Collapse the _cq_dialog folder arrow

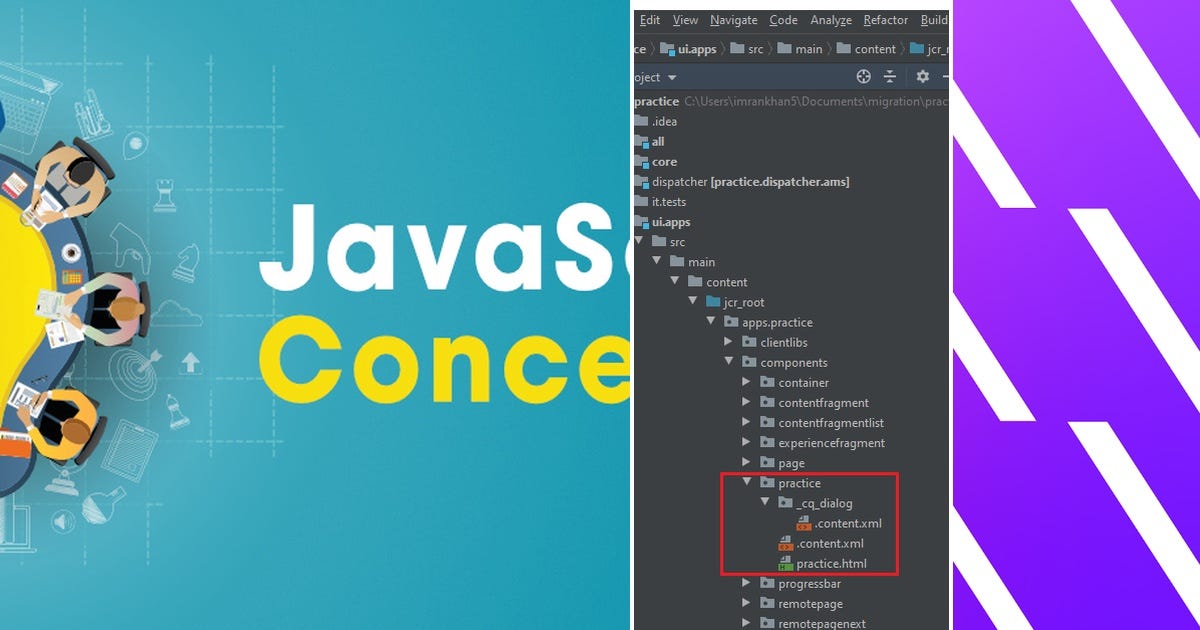coord(765,503)
